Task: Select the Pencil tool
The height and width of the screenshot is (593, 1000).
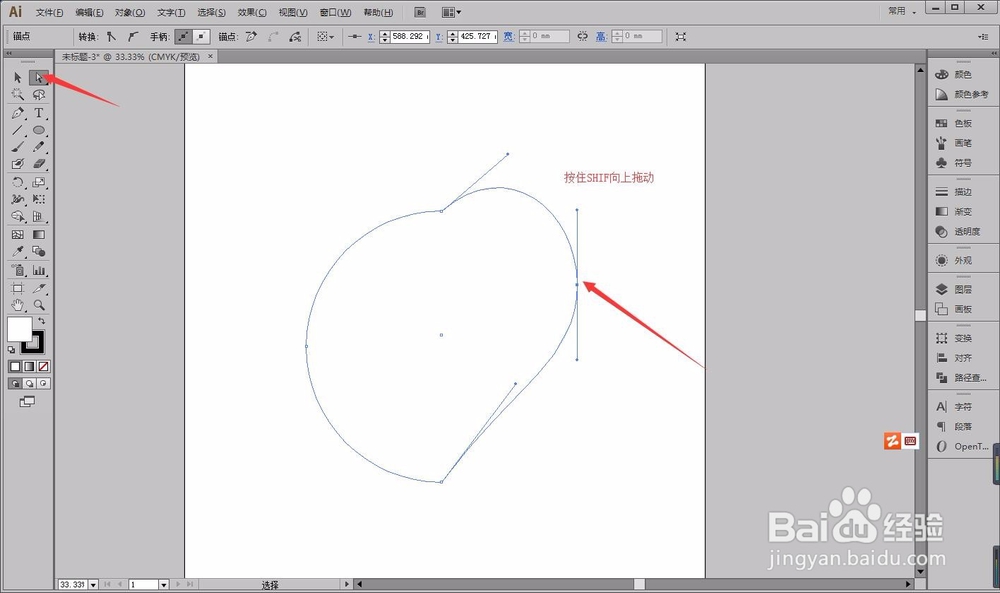Action: click(39, 147)
